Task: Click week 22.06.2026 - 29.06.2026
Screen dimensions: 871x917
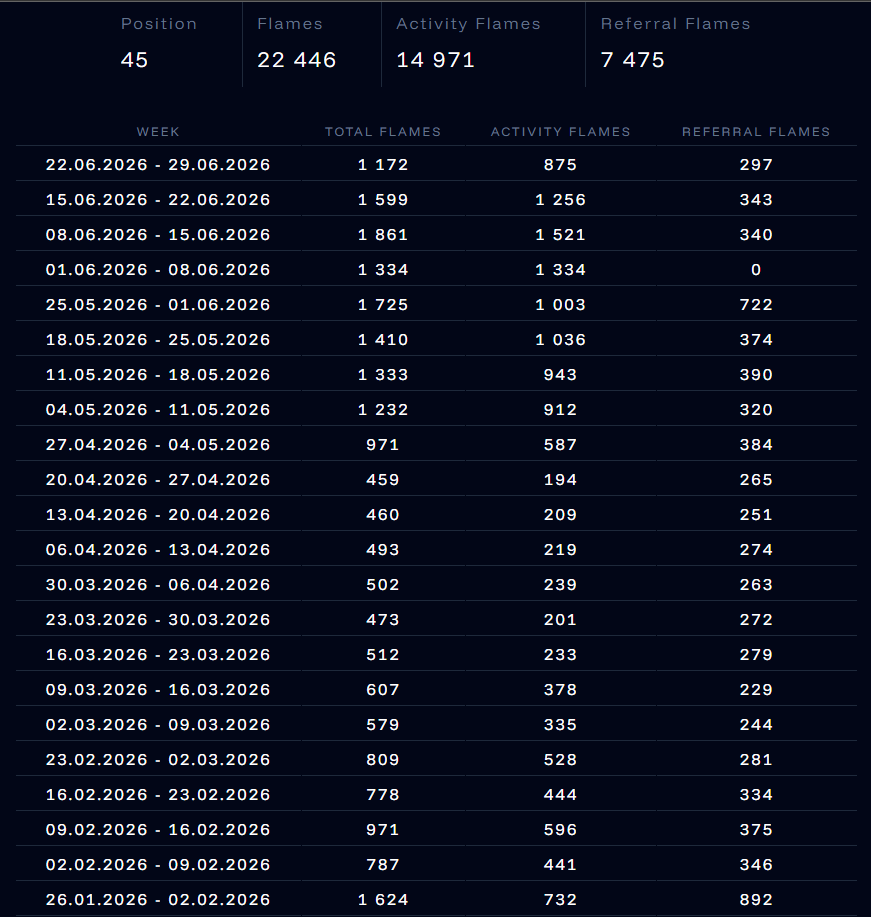Action: click(x=158, y=164)
